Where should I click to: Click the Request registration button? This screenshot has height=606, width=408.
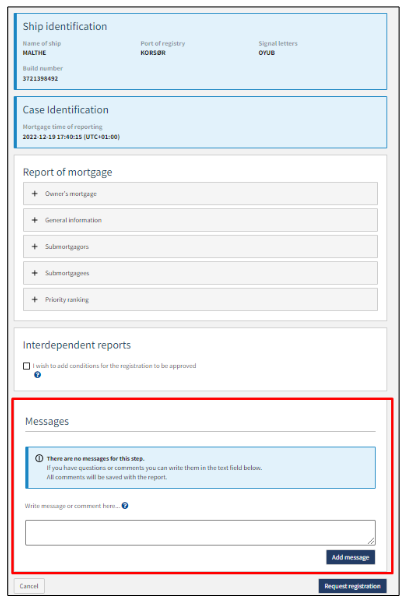tap(352, 586)
